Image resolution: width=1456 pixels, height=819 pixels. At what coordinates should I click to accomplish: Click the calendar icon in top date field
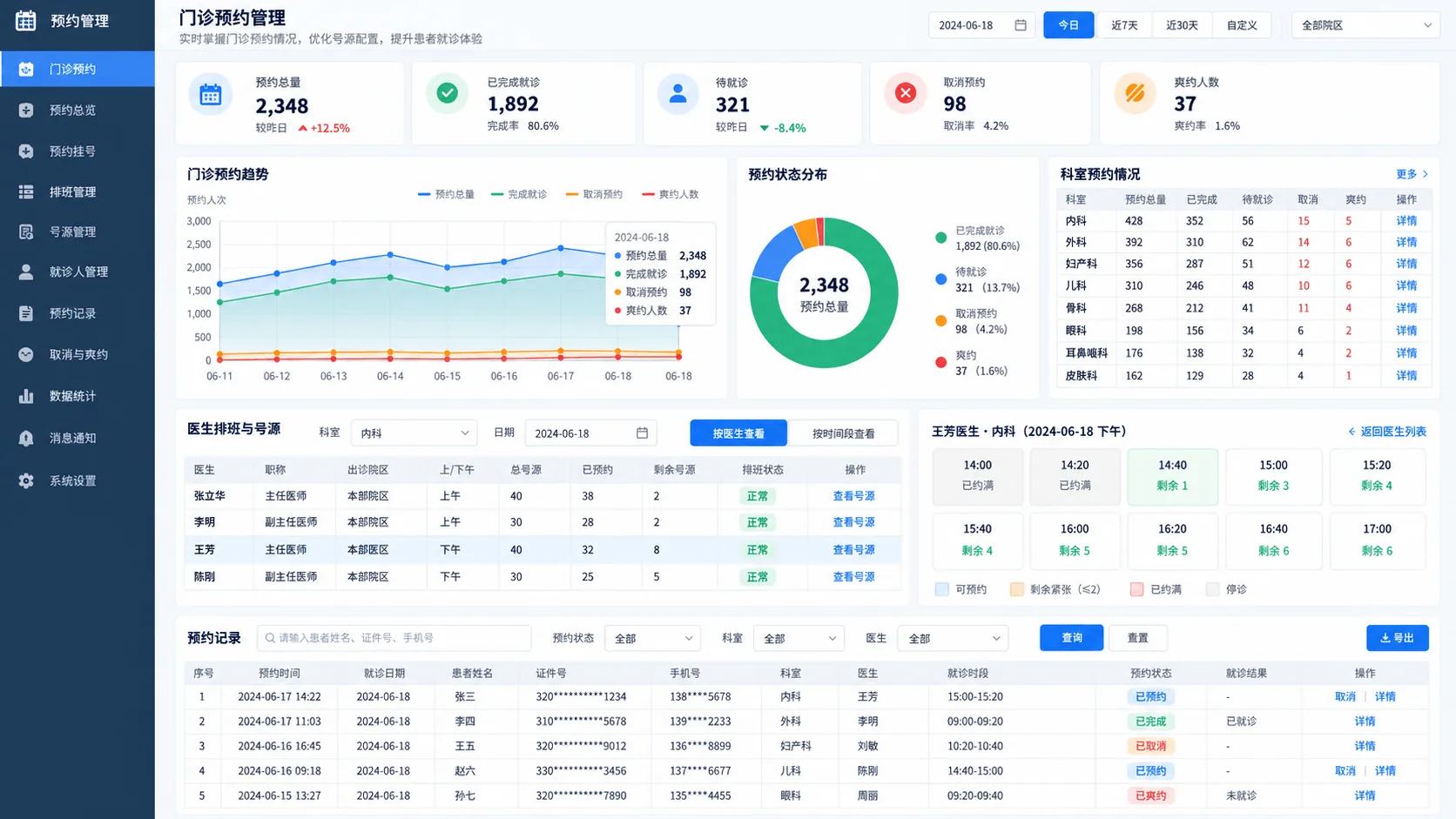1021,25
